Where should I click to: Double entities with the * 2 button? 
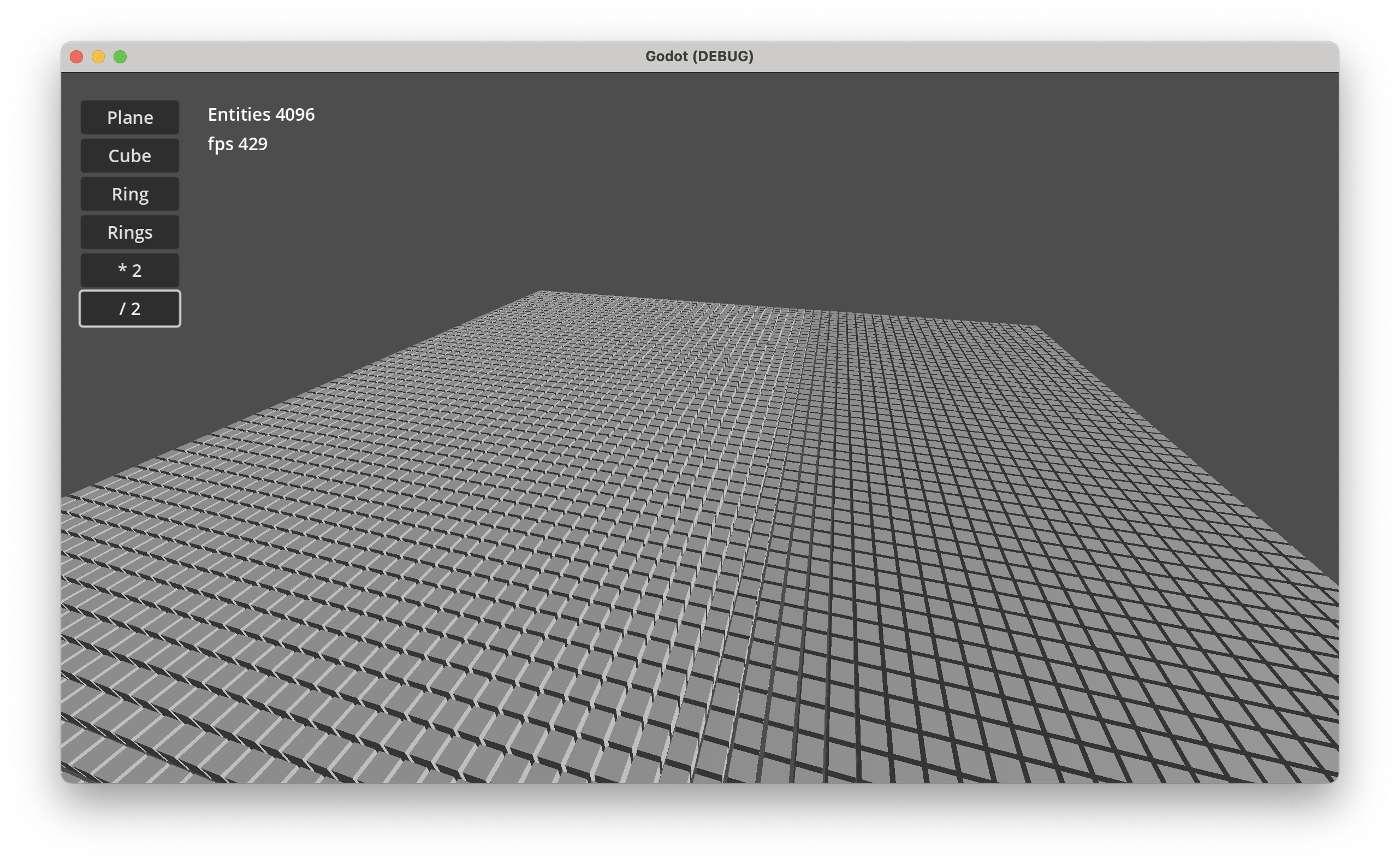129,270
